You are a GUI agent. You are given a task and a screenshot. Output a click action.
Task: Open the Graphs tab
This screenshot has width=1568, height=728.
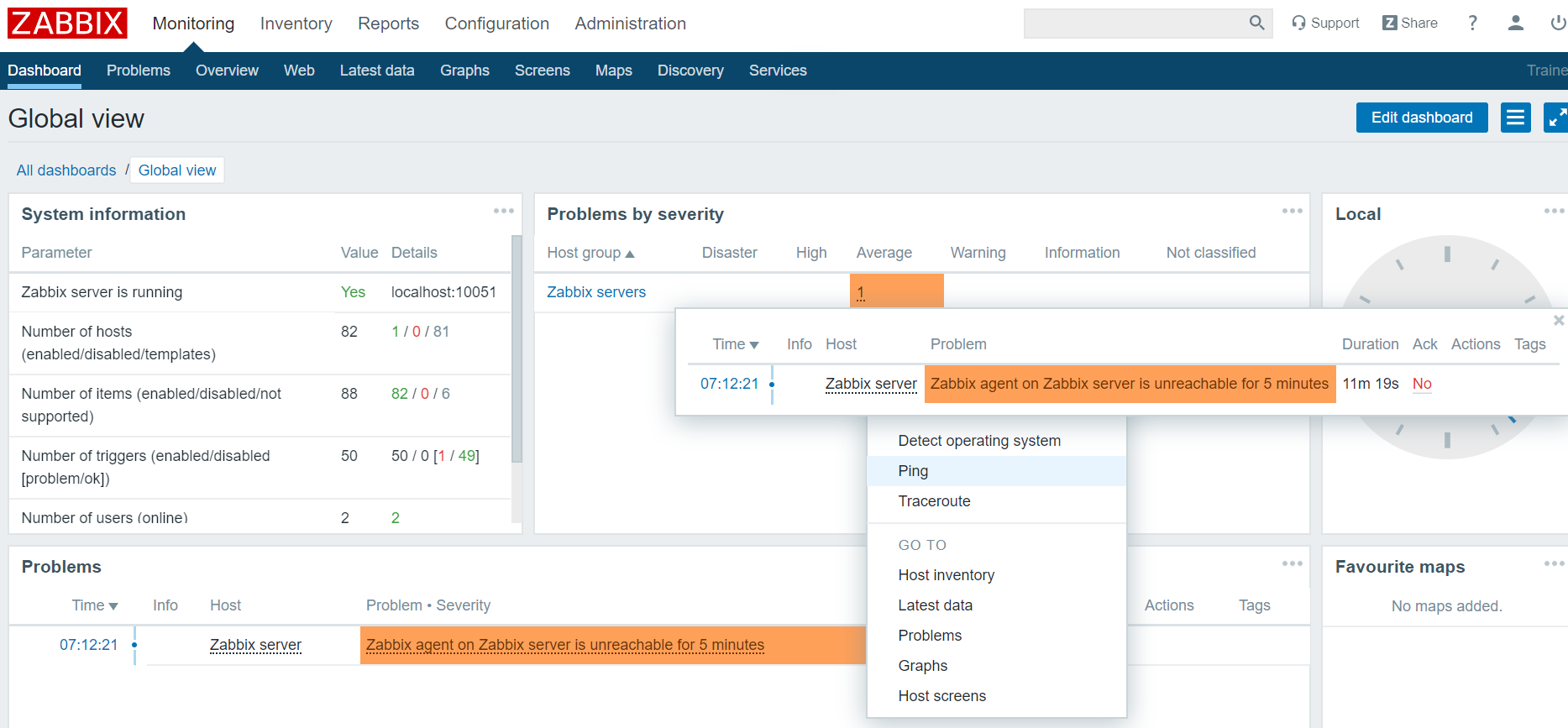click(464, 71)
